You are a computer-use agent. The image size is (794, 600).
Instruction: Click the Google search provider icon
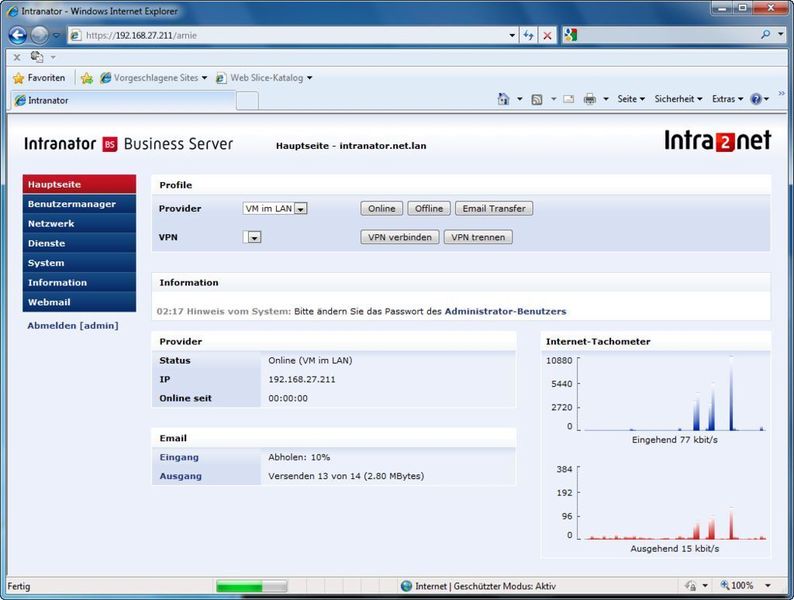coord(571,35)
